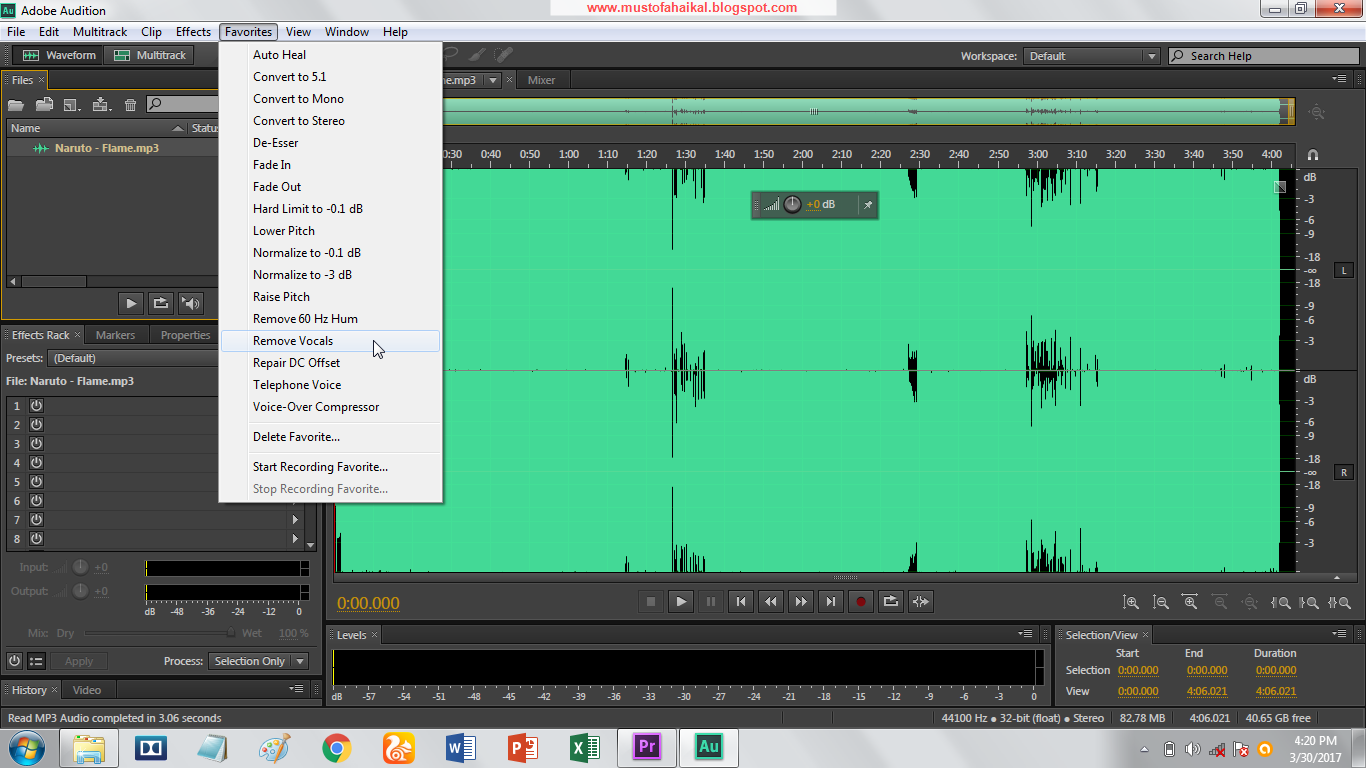This screenshot has width=1366, height=768.
Task: Click the volume knob in the floating HUD
Action: click(792, 205)
